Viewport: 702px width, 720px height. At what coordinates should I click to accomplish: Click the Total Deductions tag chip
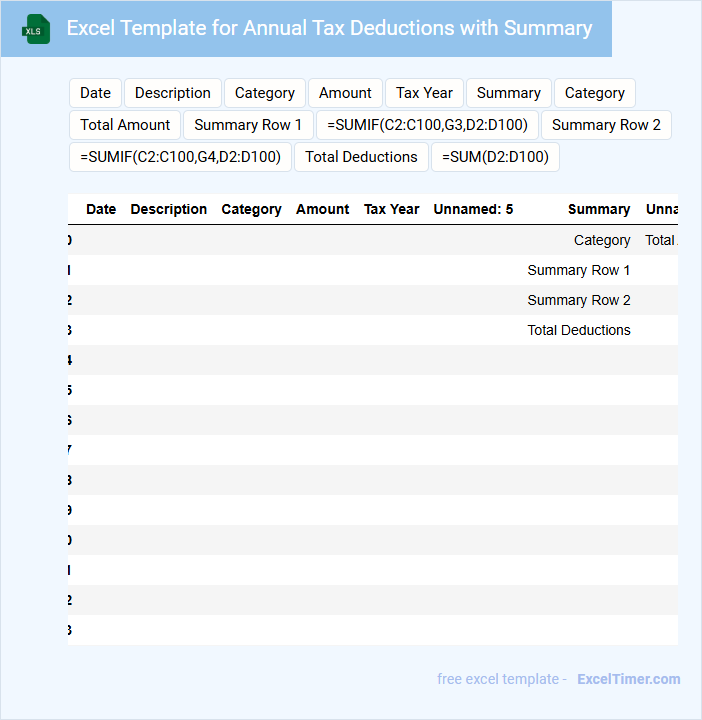(361, 157)
